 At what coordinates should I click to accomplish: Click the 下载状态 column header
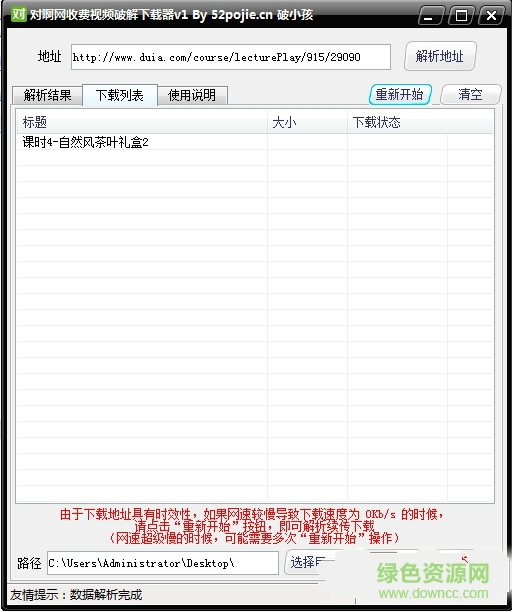420,122
